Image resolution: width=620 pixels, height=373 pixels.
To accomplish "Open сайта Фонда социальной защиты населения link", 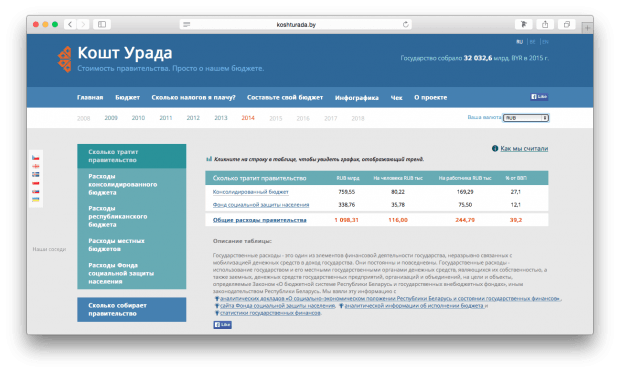I will pyautogui.click(x=278, y=306).
